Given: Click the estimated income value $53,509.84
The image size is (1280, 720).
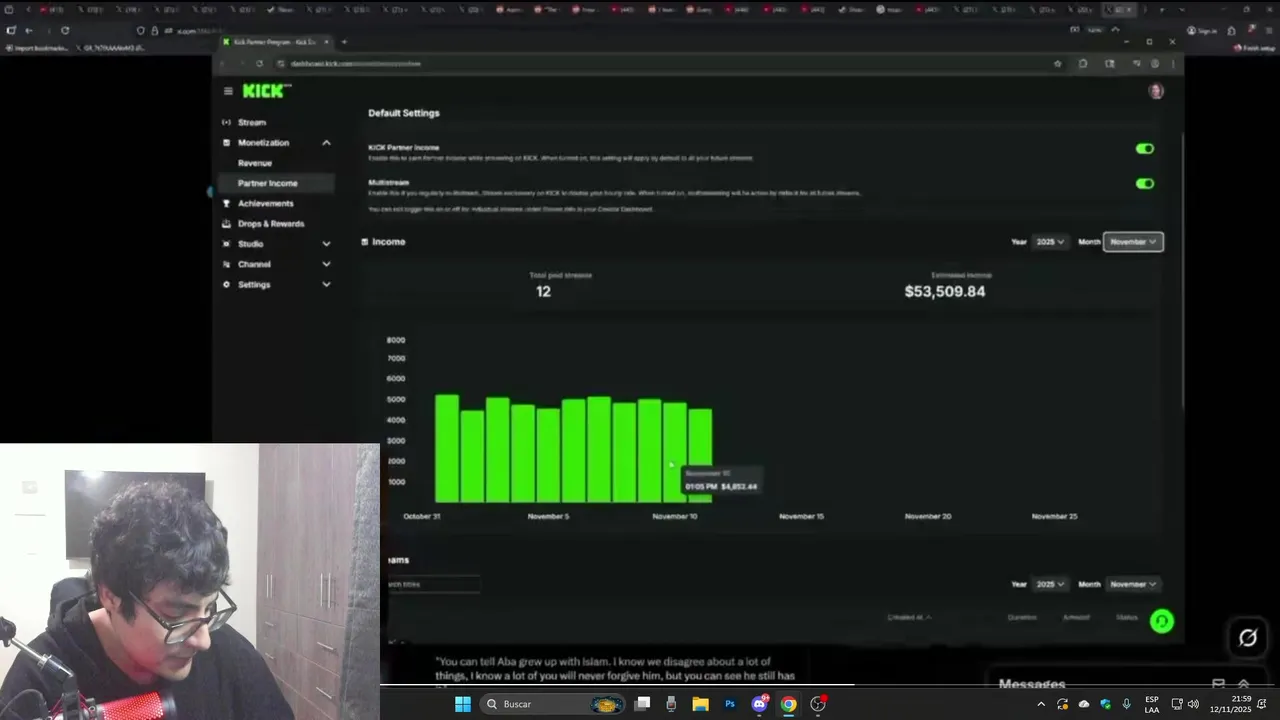Looking at the screenshot, I should [945, 291].
